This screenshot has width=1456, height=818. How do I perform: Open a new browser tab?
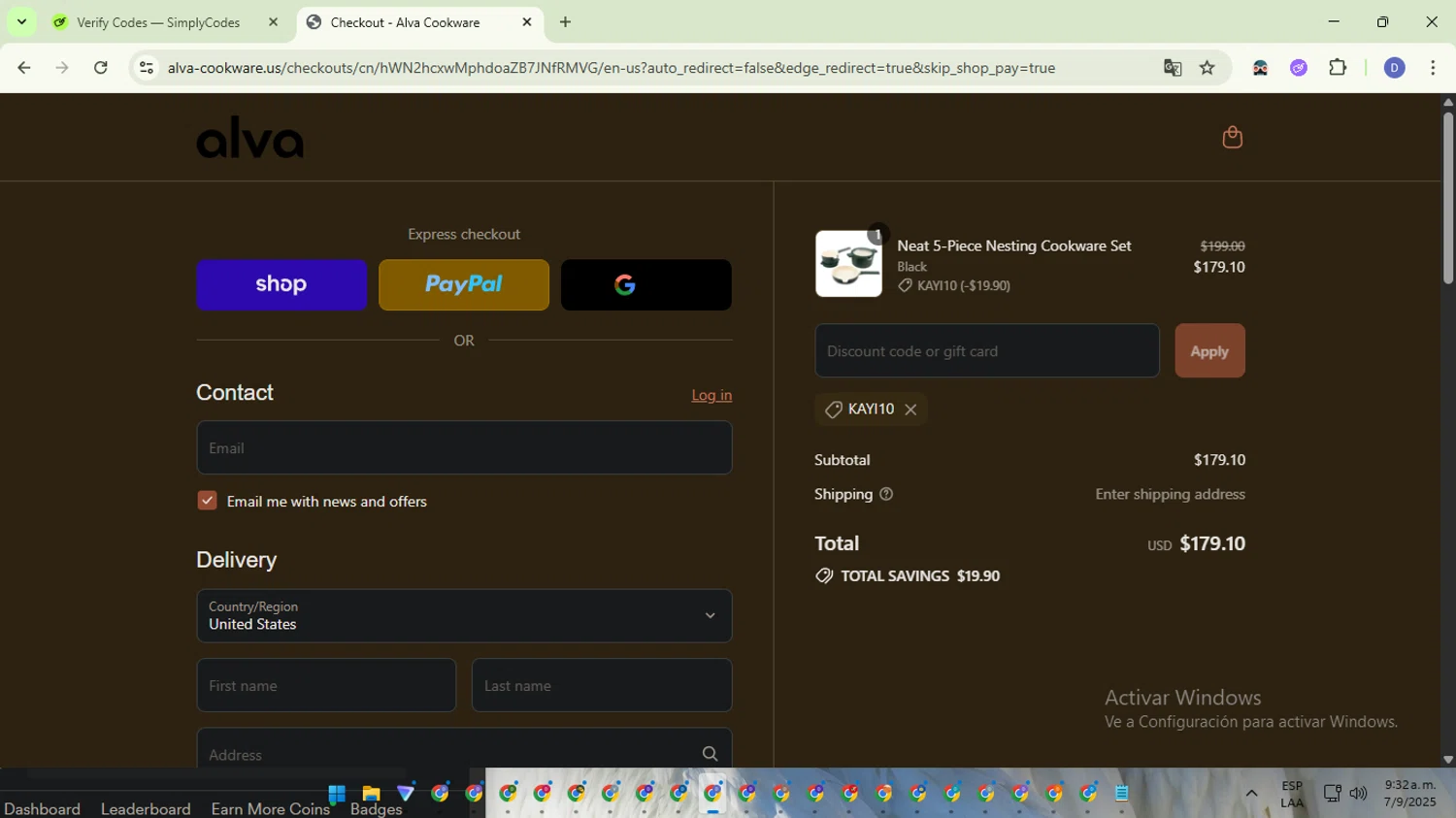pyautogui.click(x=565, y=22)
